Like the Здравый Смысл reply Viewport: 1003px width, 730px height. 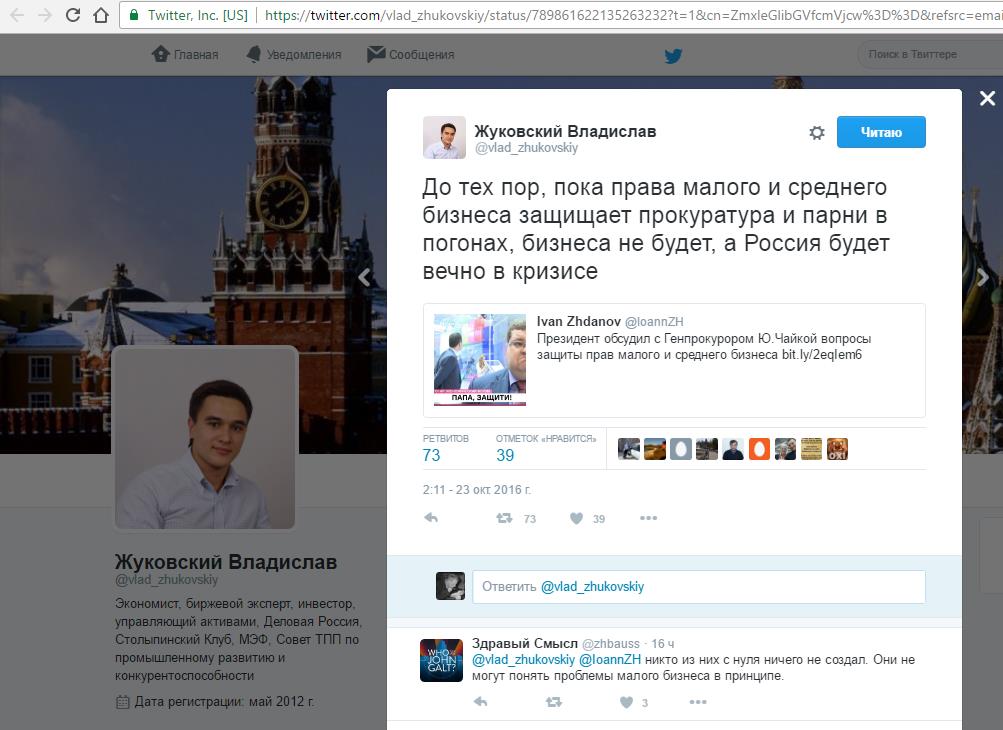coord(626,702)
